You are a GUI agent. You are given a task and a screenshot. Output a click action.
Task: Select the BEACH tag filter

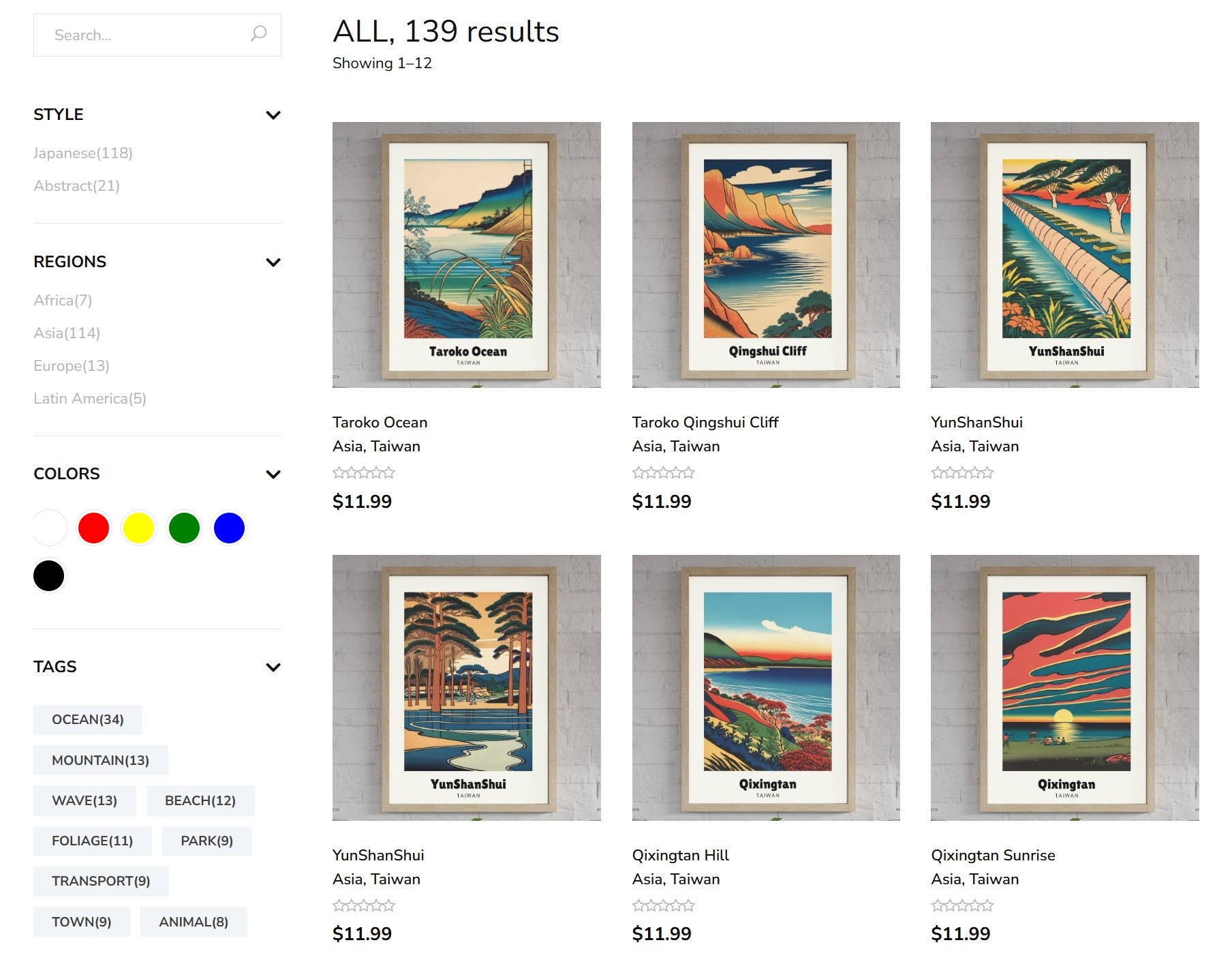tap(200, 800)
